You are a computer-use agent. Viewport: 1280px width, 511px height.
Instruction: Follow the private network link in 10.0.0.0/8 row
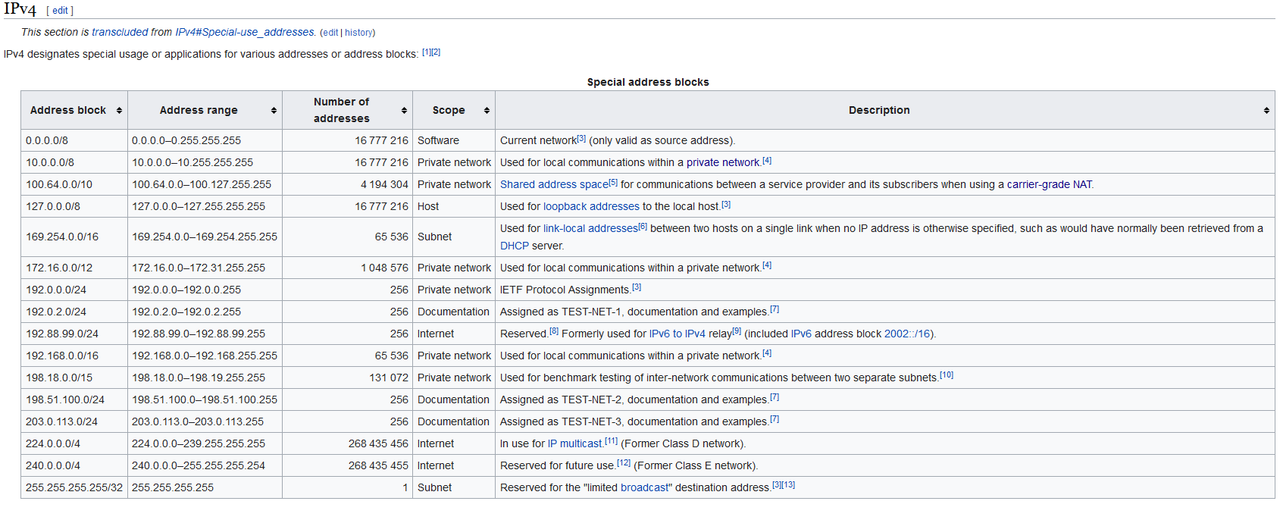(x=723, y=162)
